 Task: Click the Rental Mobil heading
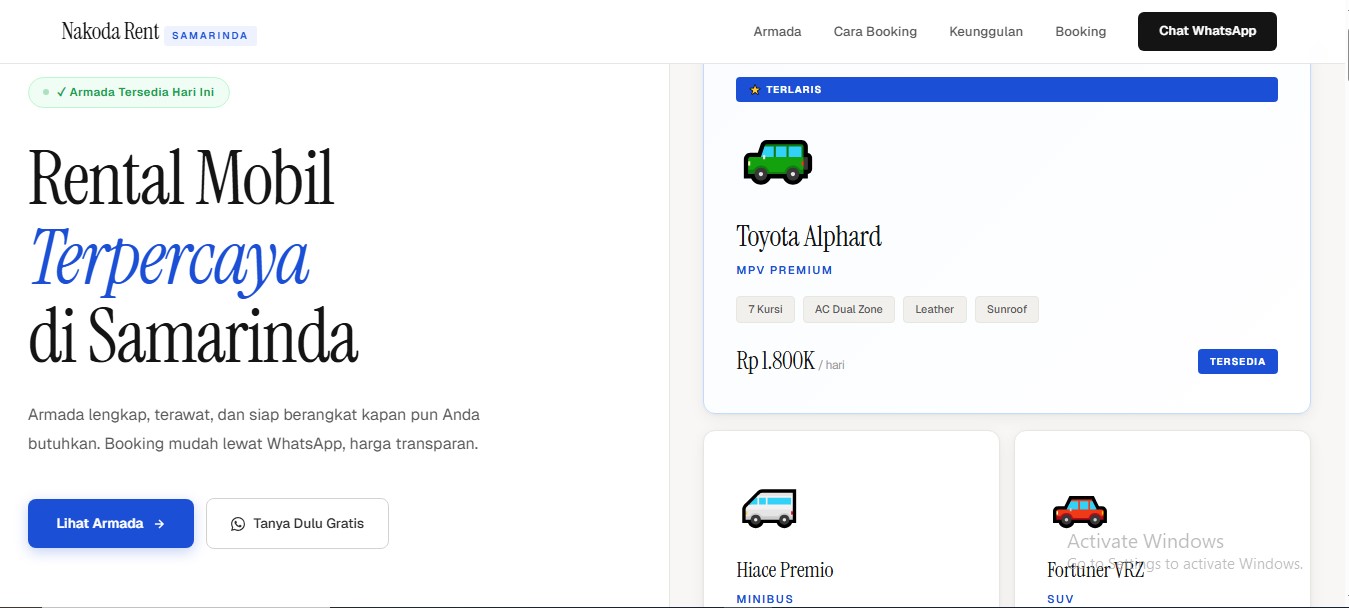[x=181, y=177]
